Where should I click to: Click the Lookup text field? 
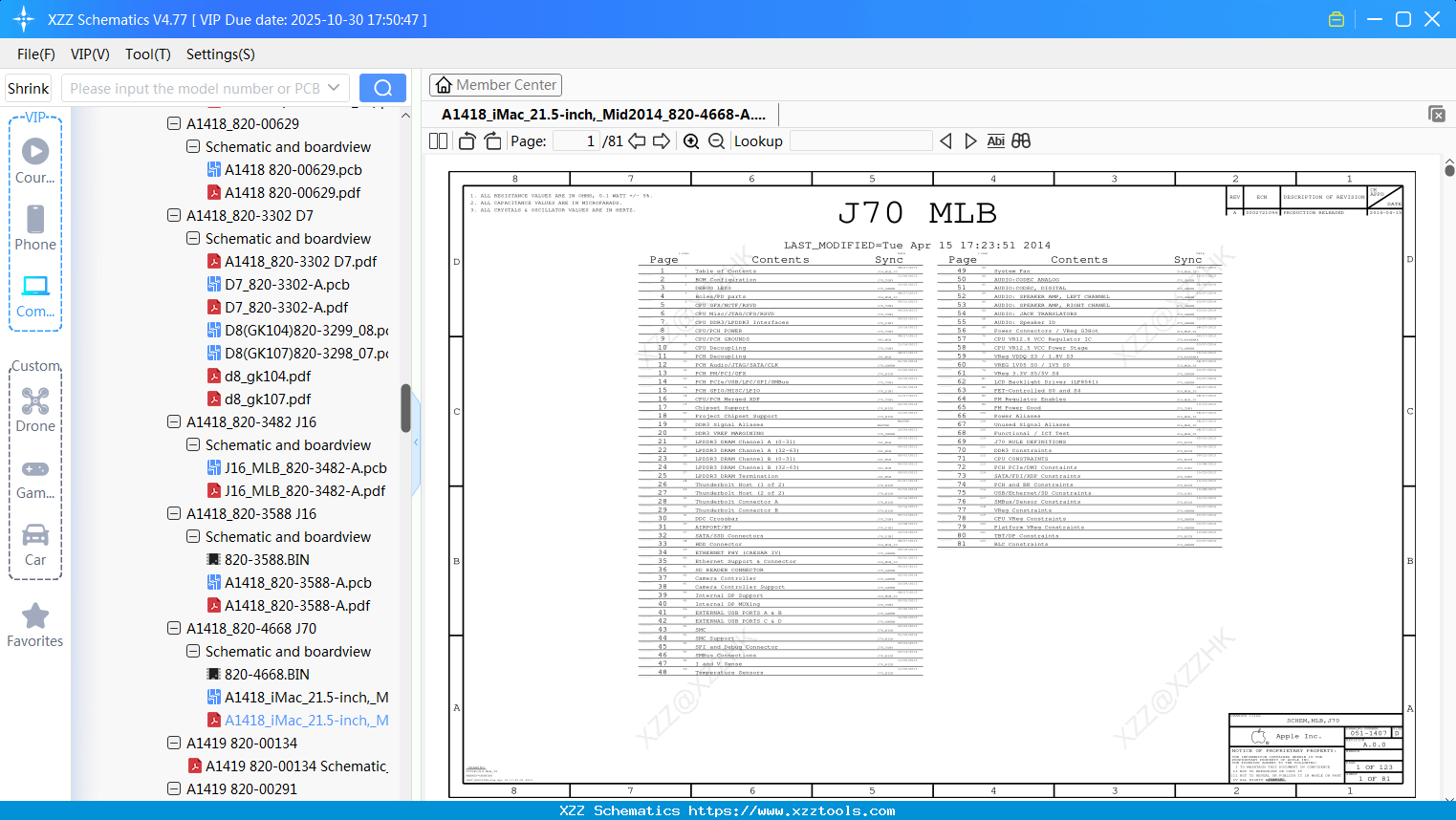tap(861, 141)
